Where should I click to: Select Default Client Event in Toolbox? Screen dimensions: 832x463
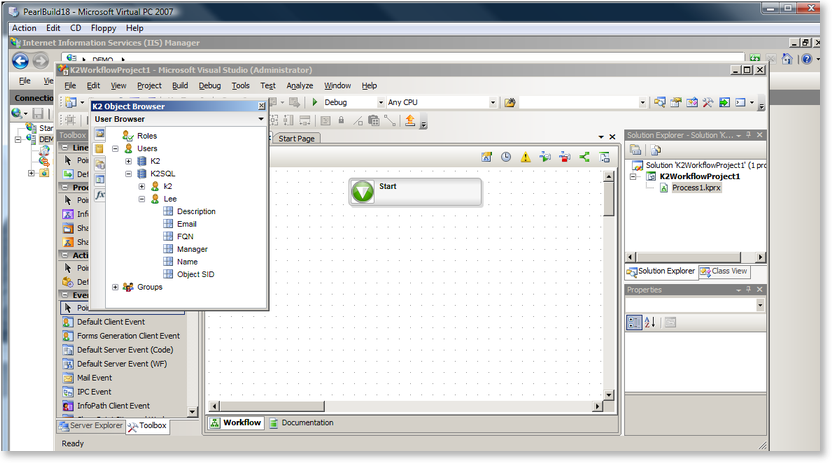pos(110,322)
